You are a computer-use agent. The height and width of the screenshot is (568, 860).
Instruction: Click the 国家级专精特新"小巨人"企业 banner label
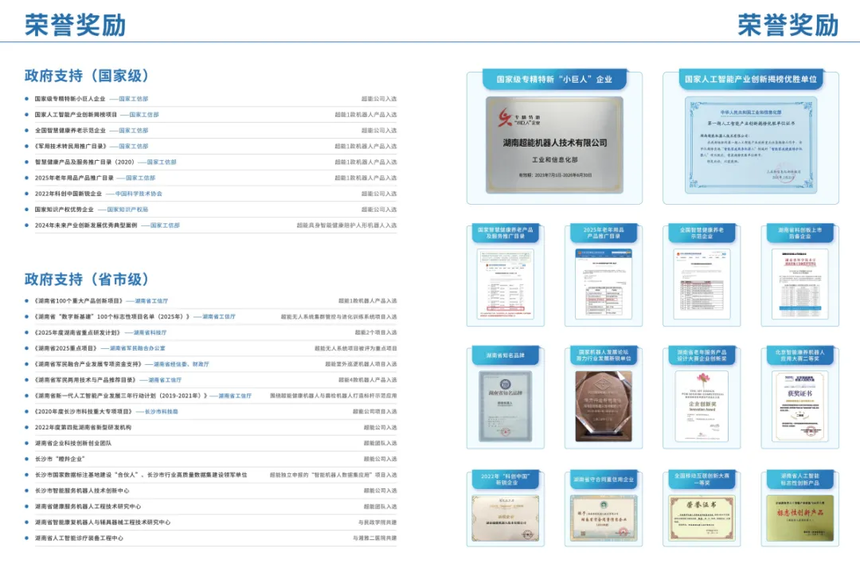pos(555,79)
